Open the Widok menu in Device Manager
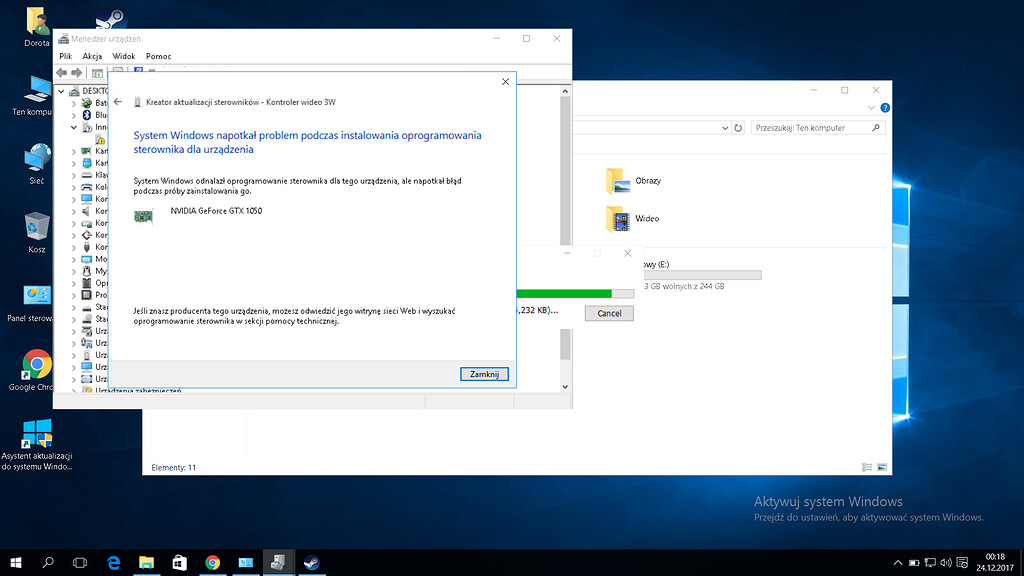This screenshot has height=576, width=1024. [123, 56]
